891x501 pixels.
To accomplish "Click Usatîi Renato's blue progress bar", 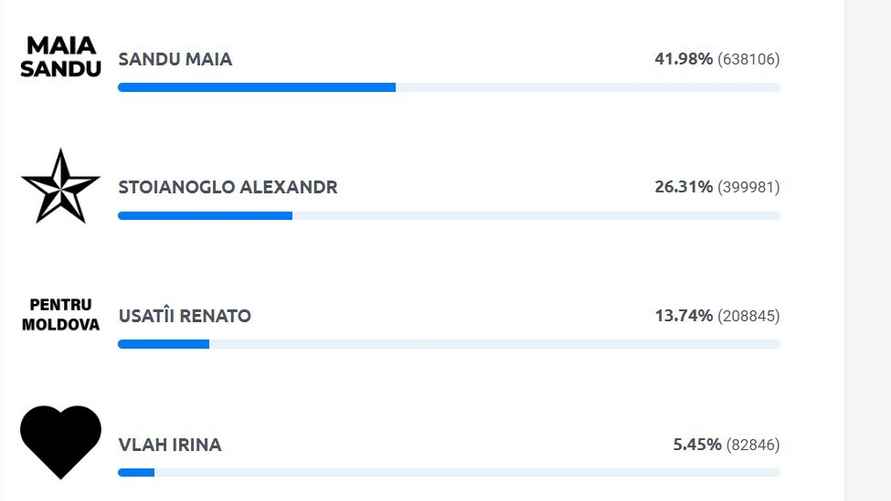I will [x=163, y=344].
